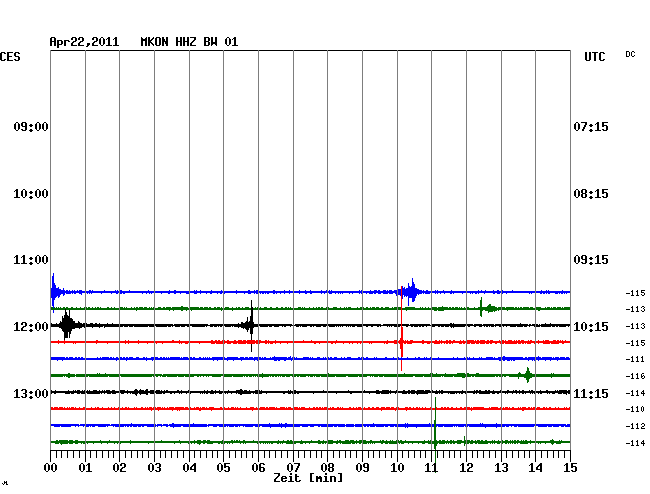Viewport: 650px width, 494px height.
Task: Select the 03 minute axis label
Action: click(154, 467)
